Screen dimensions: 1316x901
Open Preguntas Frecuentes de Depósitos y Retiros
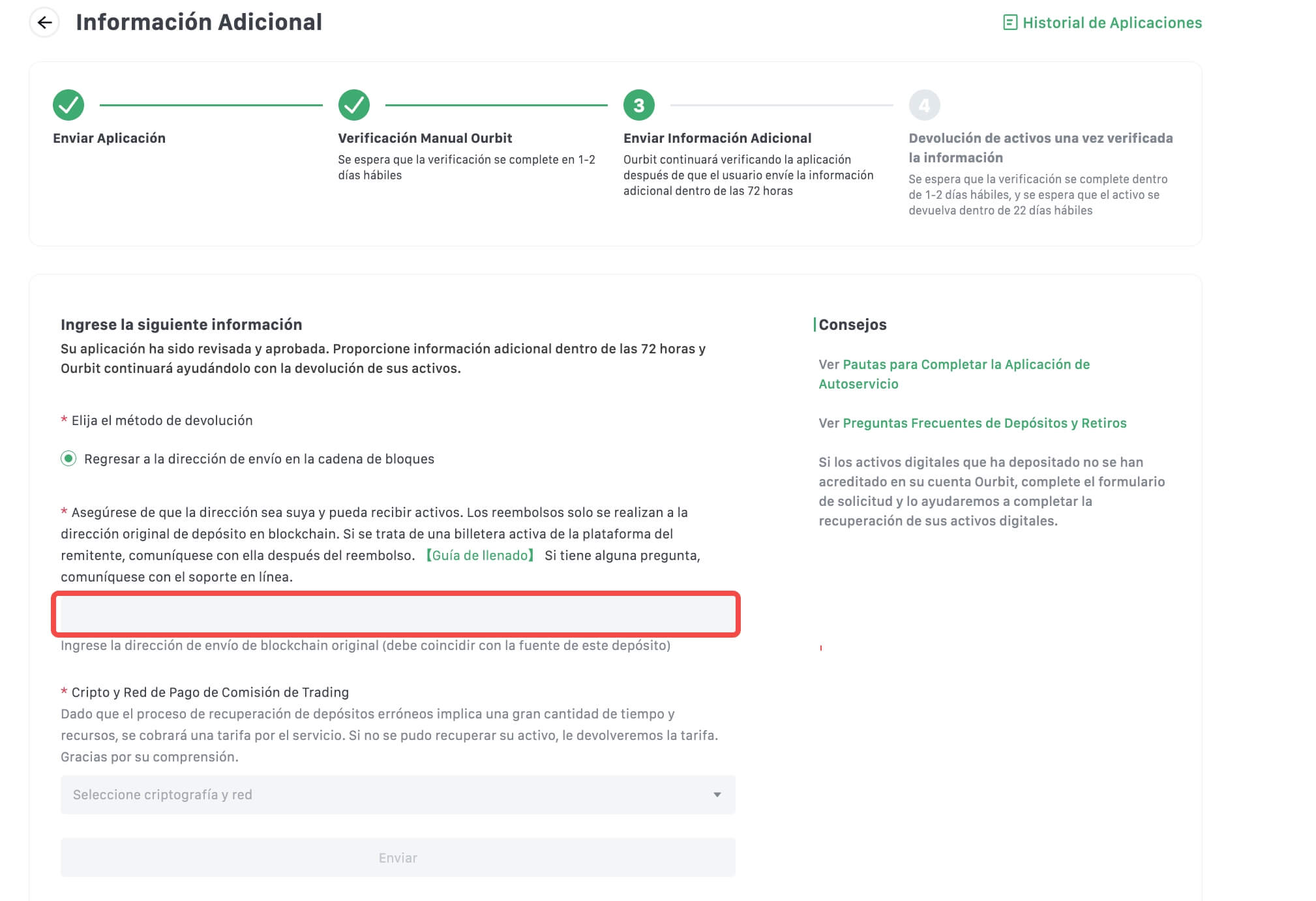pyautogui.click(x=984, y=423)
